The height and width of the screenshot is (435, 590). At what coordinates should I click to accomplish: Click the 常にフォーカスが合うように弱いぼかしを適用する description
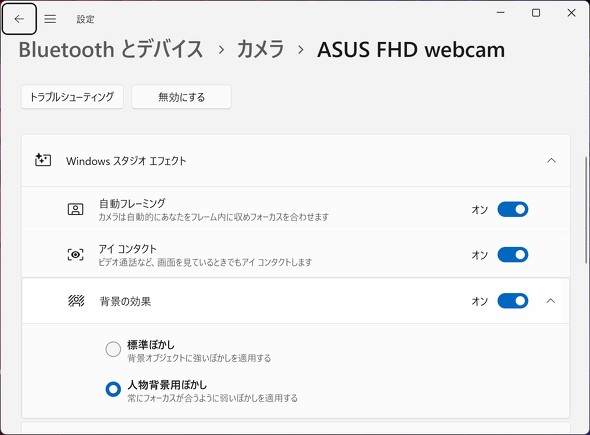click(213, 398)
